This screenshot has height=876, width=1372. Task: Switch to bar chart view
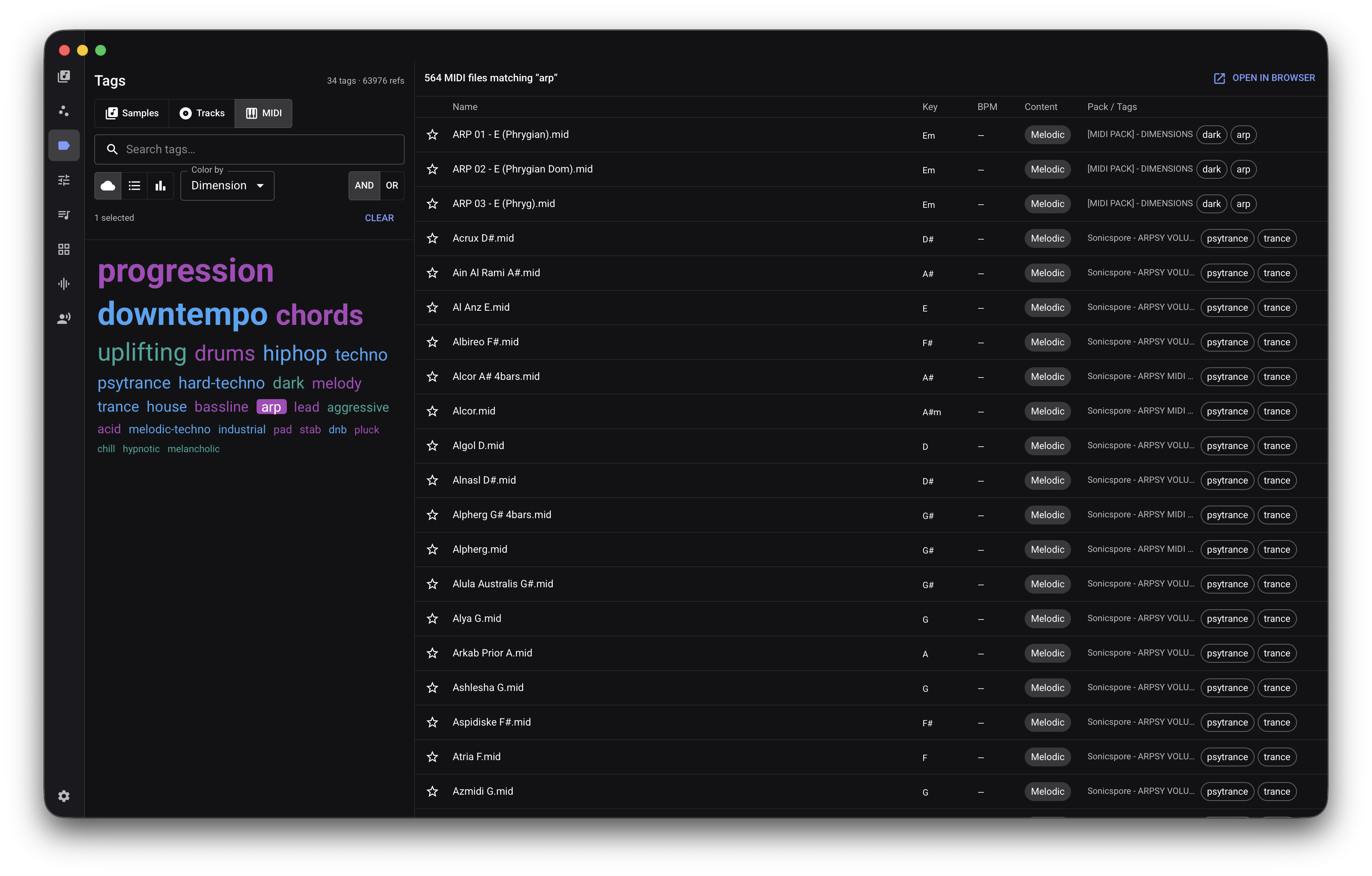[x=161, y=186]
